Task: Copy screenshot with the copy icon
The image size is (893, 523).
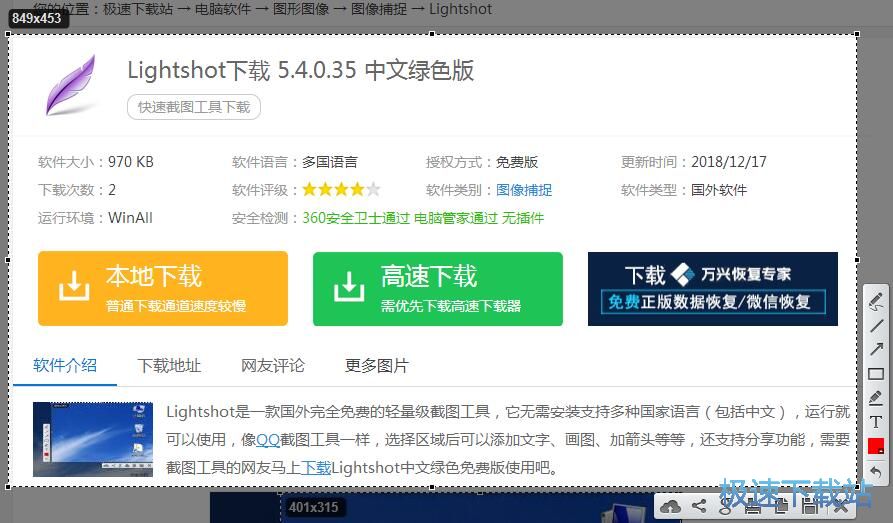Action: tap(781, 506)
